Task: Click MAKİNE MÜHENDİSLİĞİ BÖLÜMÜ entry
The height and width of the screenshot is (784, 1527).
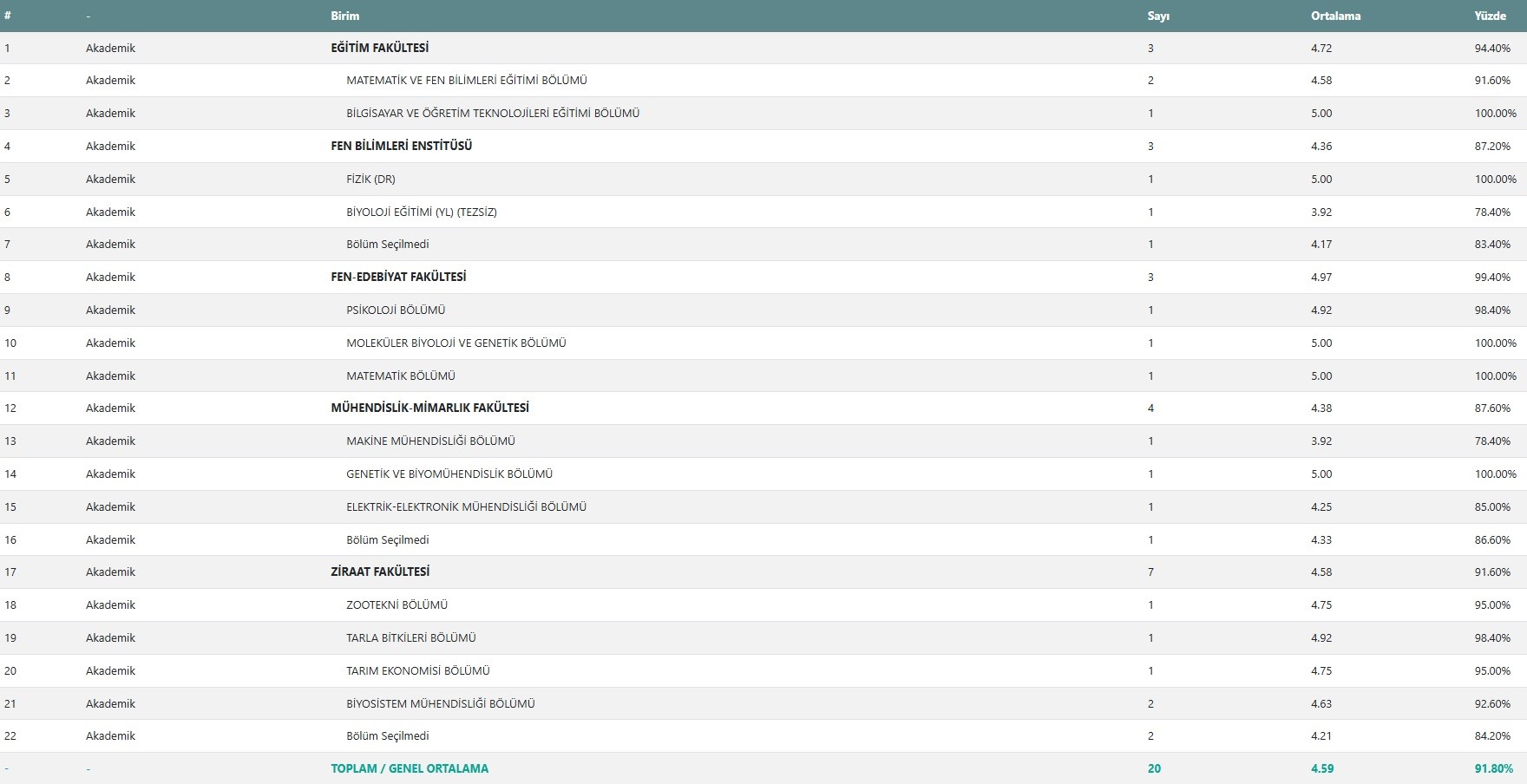Action: [x=430, y=441]
